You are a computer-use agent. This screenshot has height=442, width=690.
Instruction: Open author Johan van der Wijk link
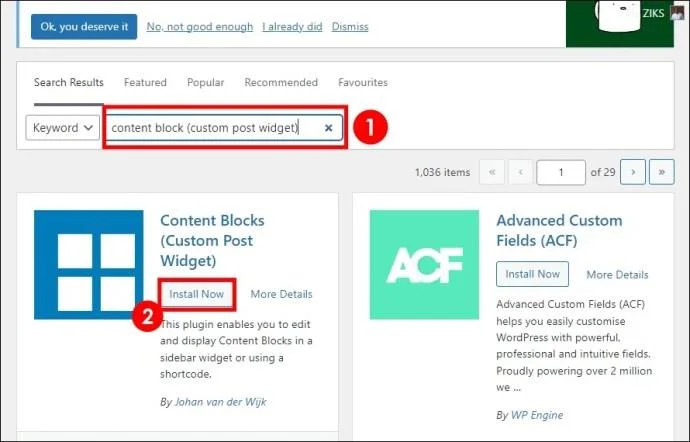220,402
